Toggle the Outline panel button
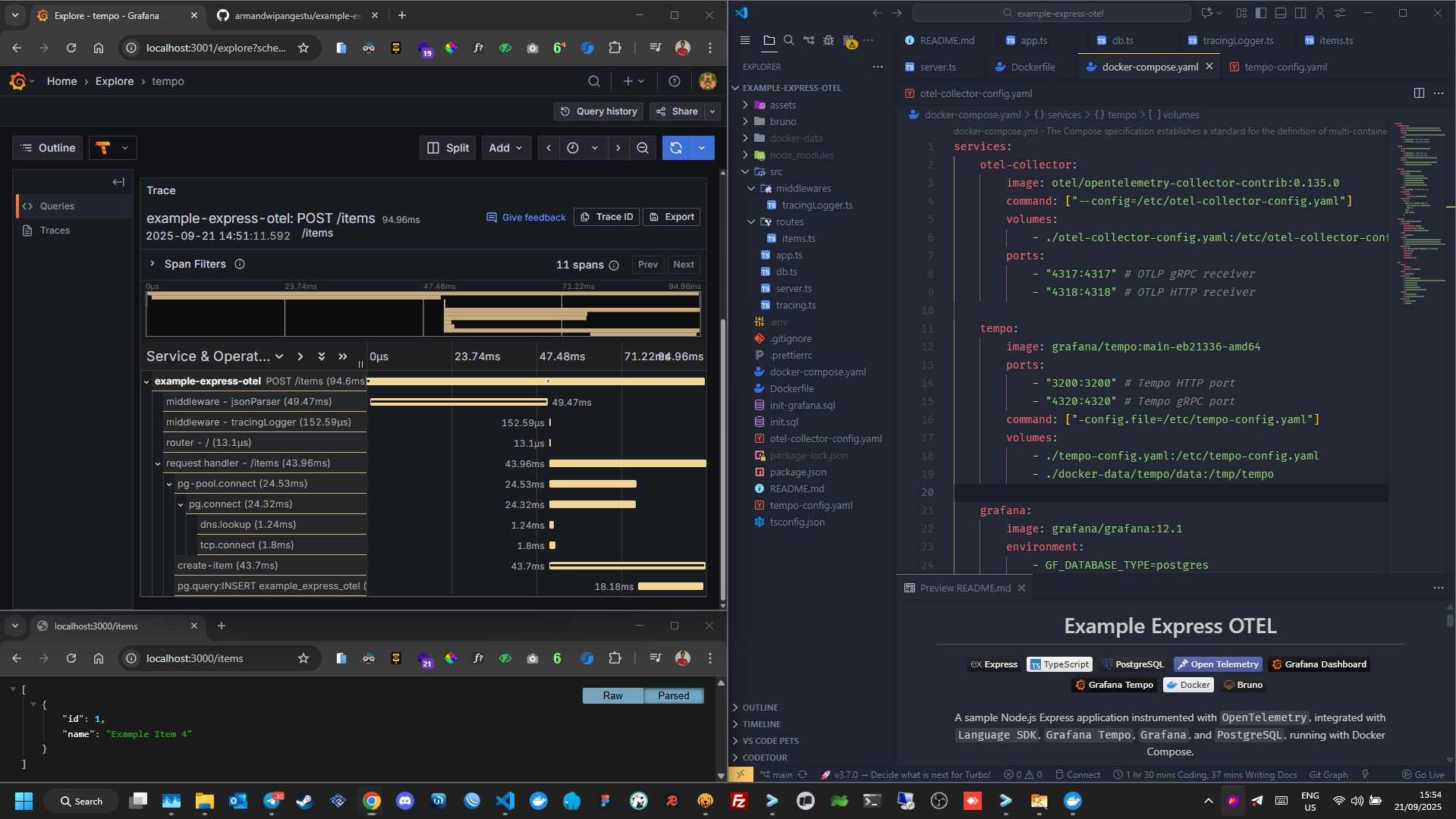Image resolution: width=1456 pixels, height=819 pixels. tap(48, 148)
